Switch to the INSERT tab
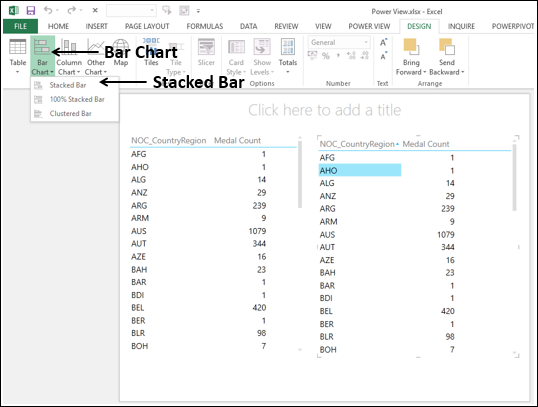Screen dimensions: 538x407 pyautogui.click(x=96, y=26)
